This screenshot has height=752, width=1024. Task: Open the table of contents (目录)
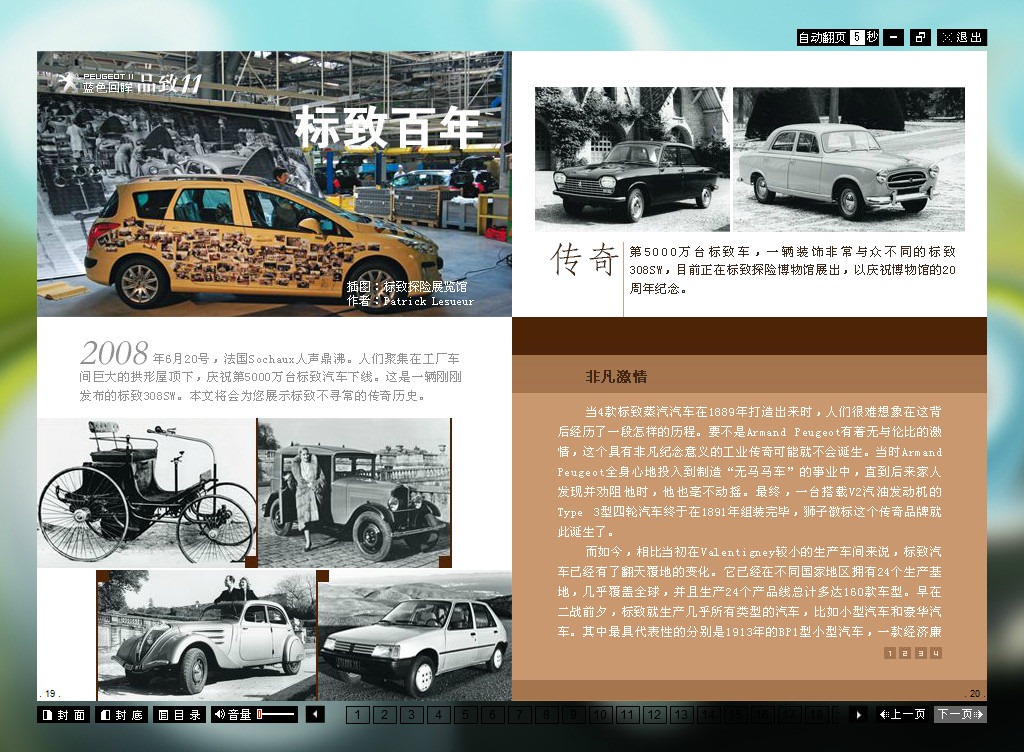point(180,715)
